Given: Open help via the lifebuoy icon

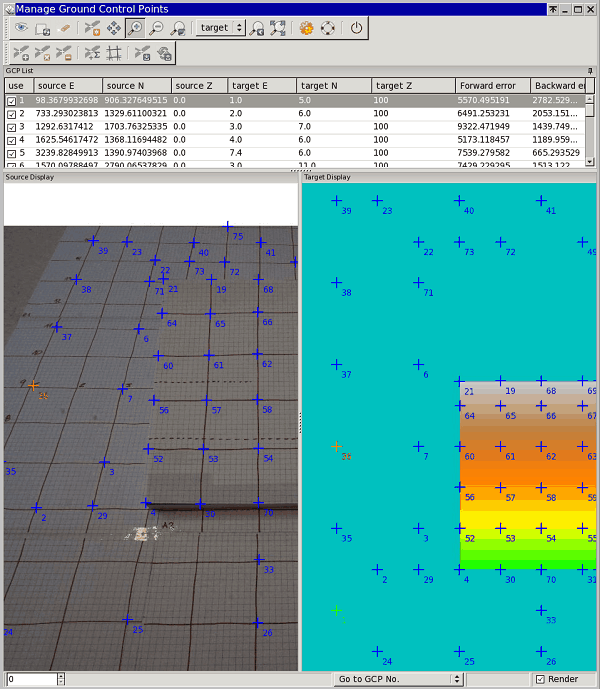Looking at the screenshot, I should click(x=327, y=28).
